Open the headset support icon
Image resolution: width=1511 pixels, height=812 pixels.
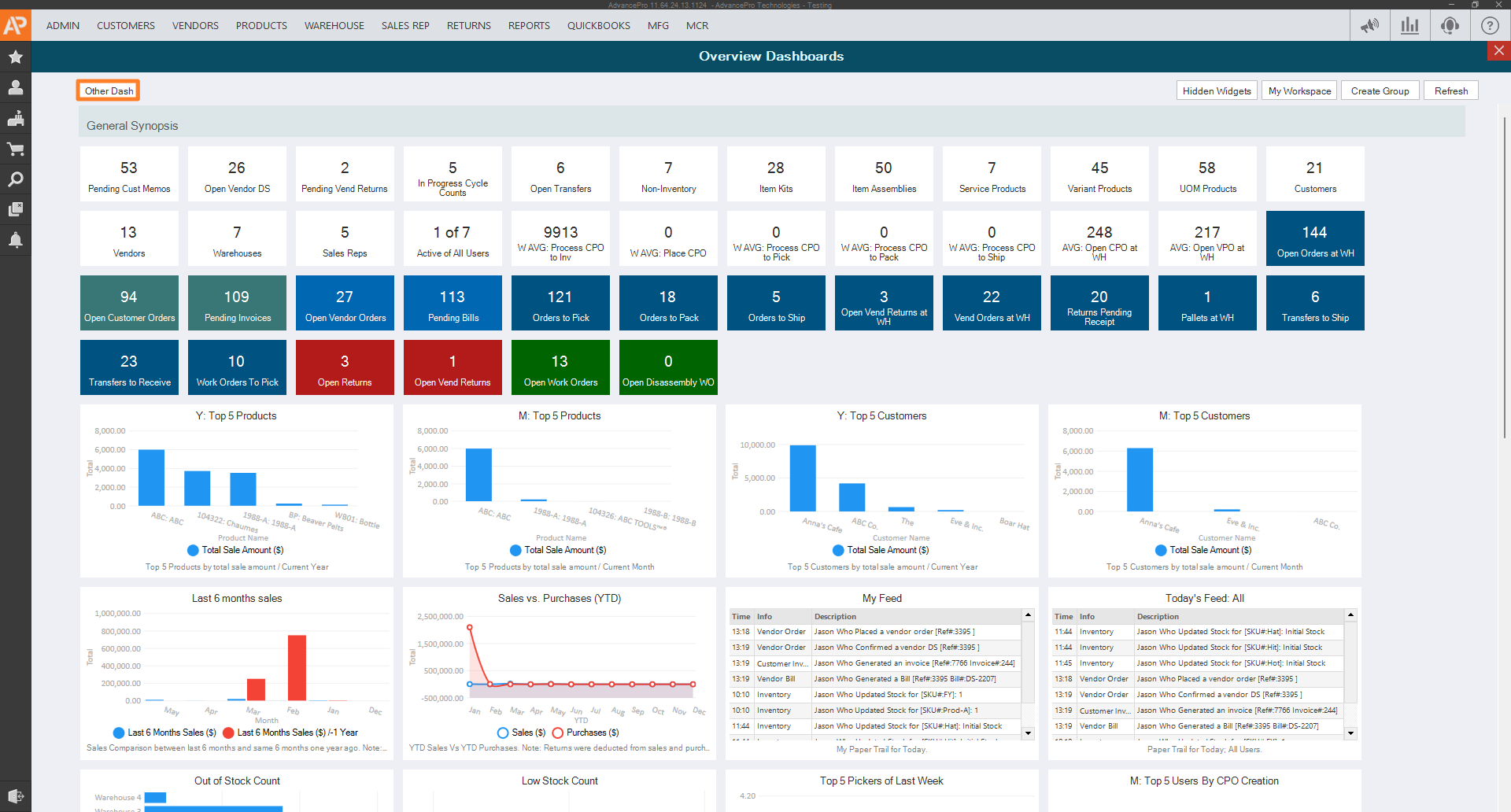pos(1450,25)
